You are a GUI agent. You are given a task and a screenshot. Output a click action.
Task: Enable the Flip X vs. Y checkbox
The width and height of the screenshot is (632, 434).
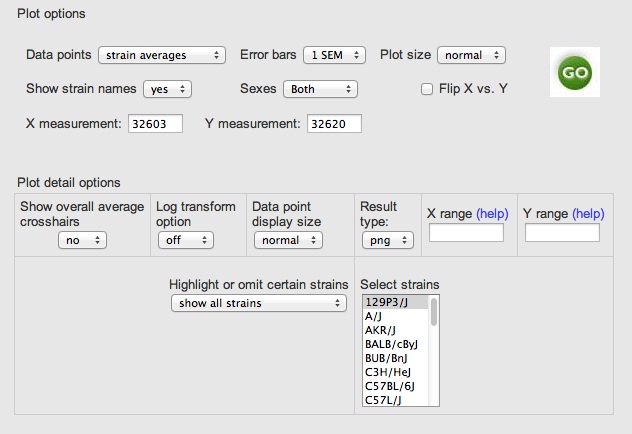pyautogui.click(x=428, y=89)
